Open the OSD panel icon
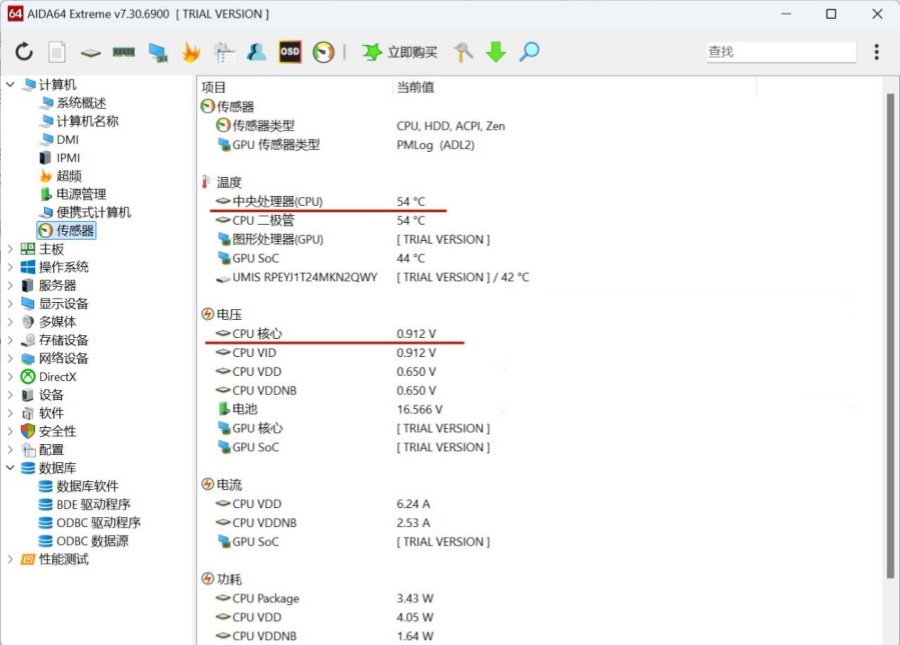 click(x=290, y=52)
